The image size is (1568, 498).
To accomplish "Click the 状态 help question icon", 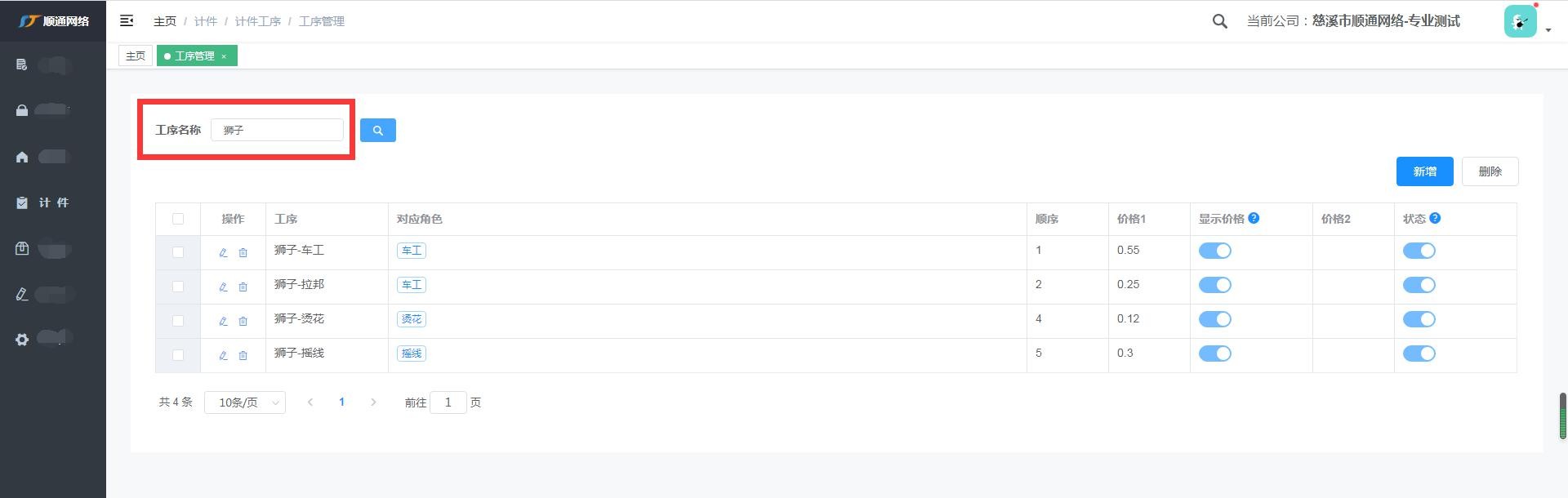I will click(1435, 218).
